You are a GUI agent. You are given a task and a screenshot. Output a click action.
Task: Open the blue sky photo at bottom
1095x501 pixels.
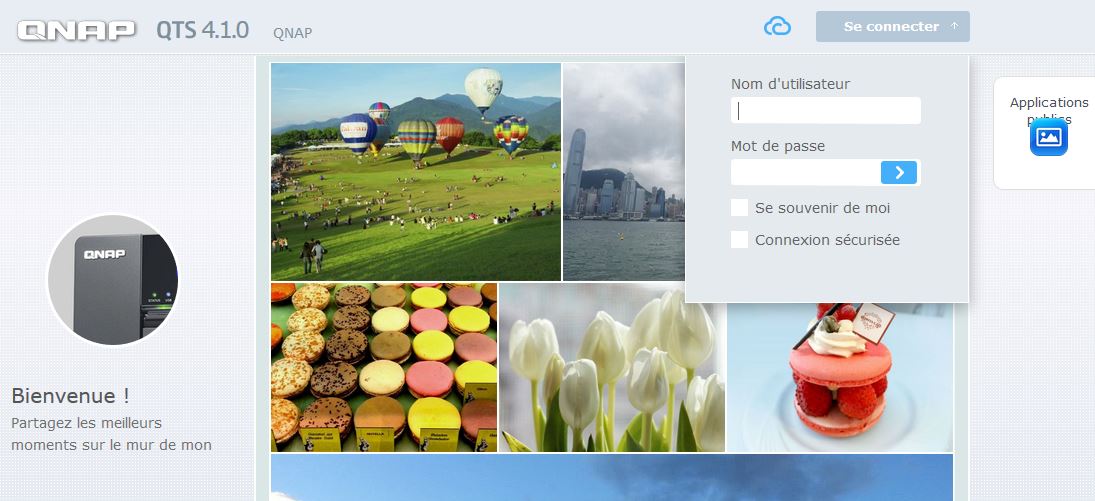point(612,478)
